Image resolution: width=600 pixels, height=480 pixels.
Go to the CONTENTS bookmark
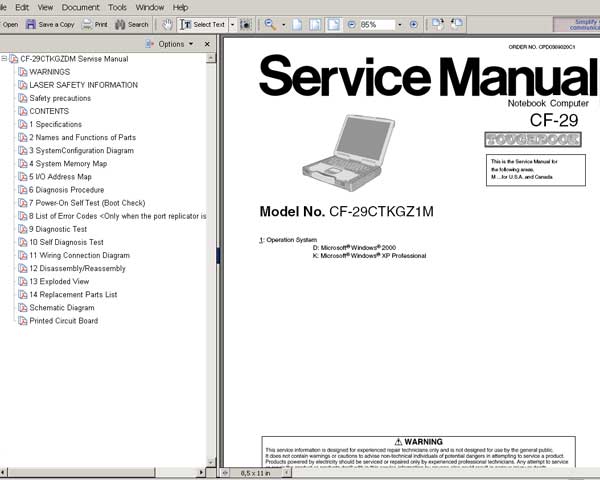click(49, 111)
